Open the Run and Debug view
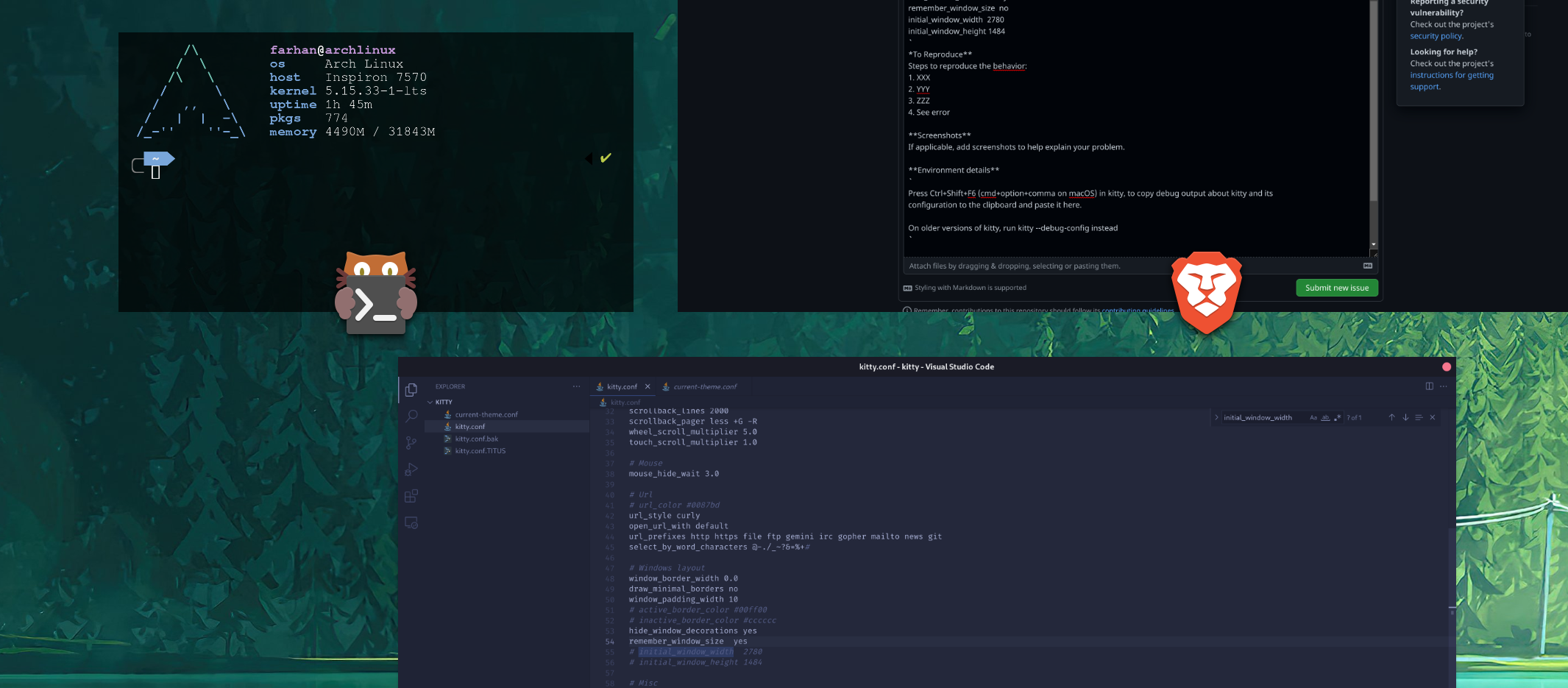The width and height of the screenshot is (1568, 688). pyautogui.click(x=411, y=469)
